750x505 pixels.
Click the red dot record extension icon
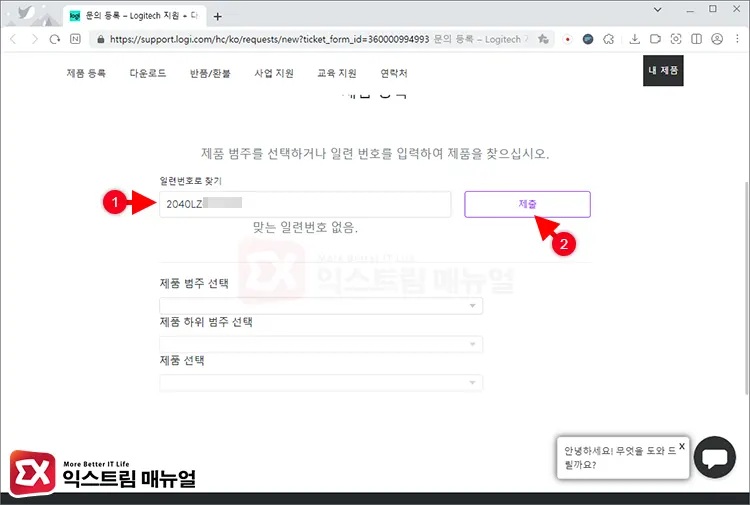(x=567, y=39)
